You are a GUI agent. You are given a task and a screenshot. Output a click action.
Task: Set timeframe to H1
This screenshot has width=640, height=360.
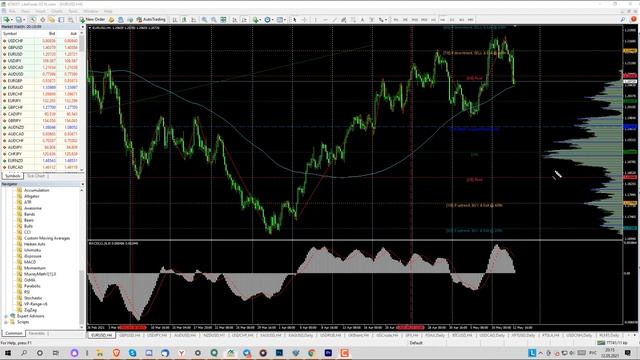point(433,19)
